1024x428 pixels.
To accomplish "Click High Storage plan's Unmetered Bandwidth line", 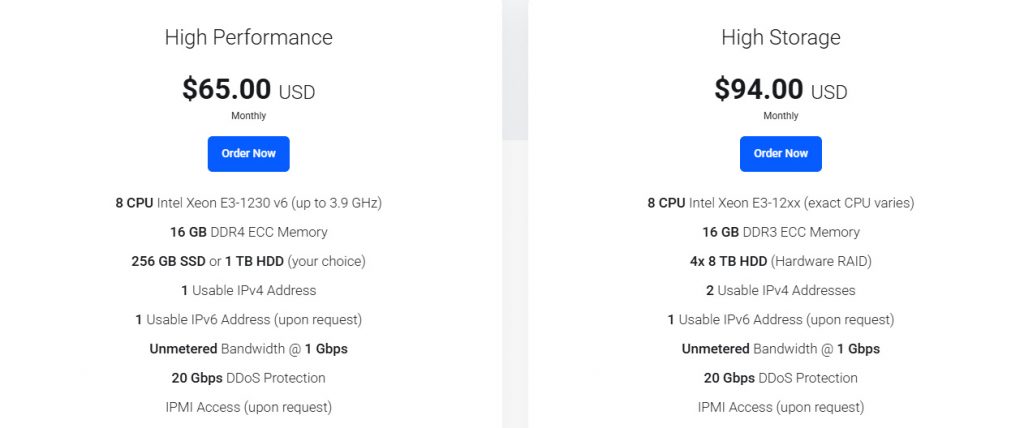I will pyautogui.click(x=780, y=349).
